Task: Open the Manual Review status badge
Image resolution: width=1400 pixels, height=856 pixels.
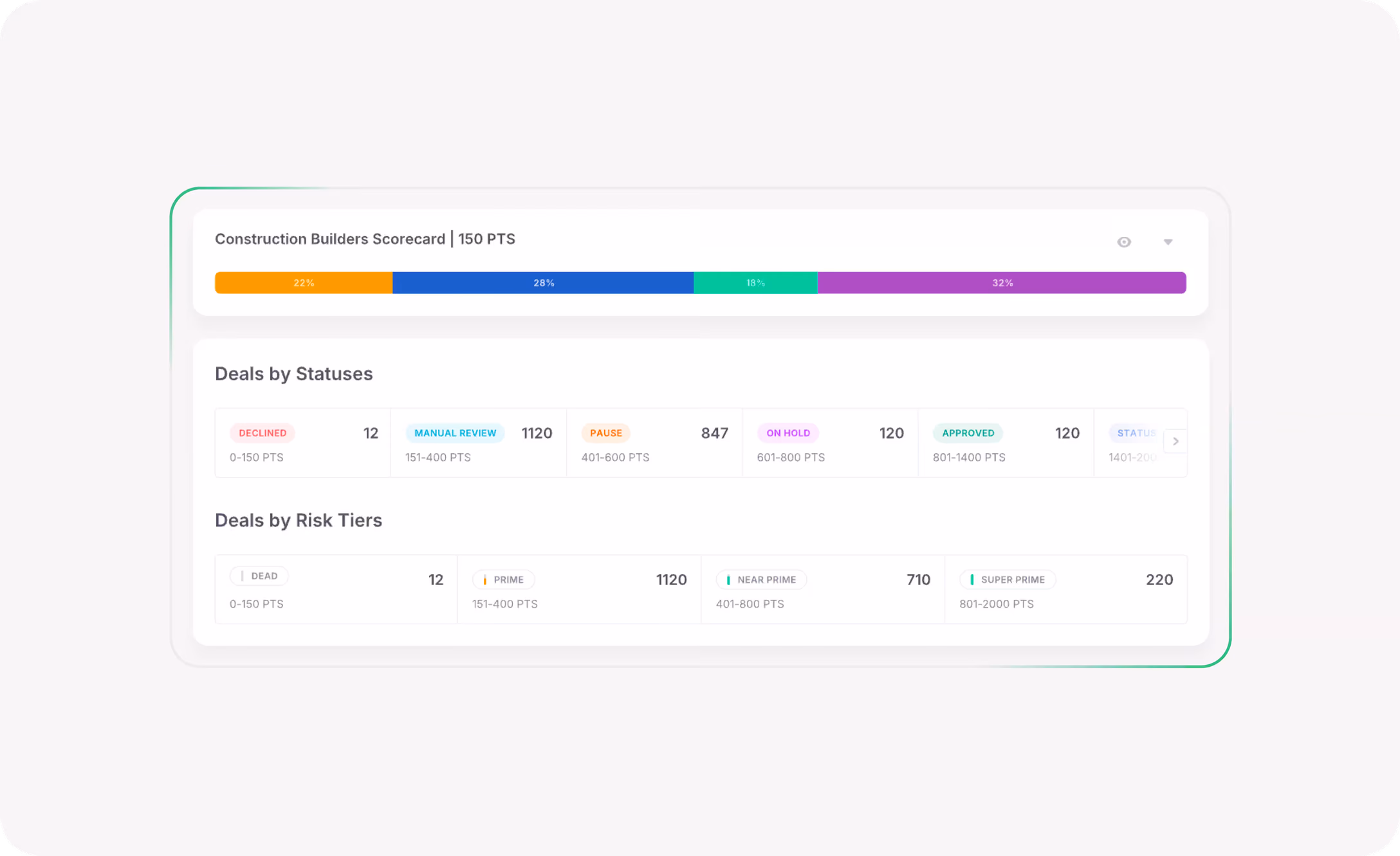Action: point(455,433)
